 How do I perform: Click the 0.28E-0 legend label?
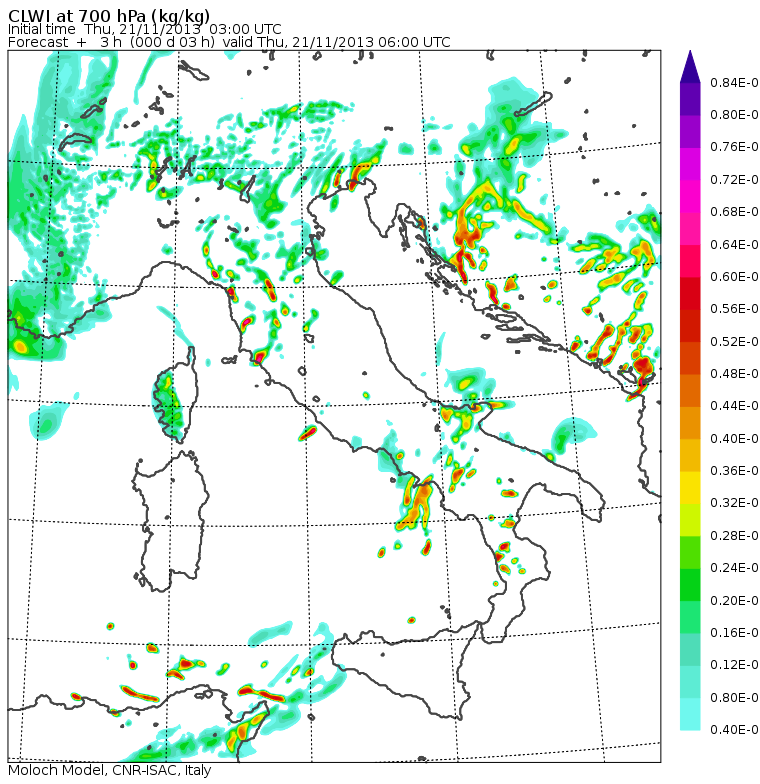(x=734, y=536)
